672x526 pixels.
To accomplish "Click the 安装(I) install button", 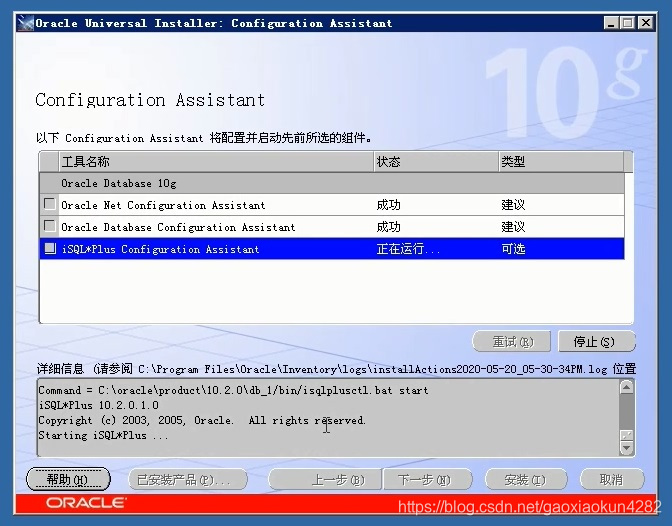I will 526,479.
